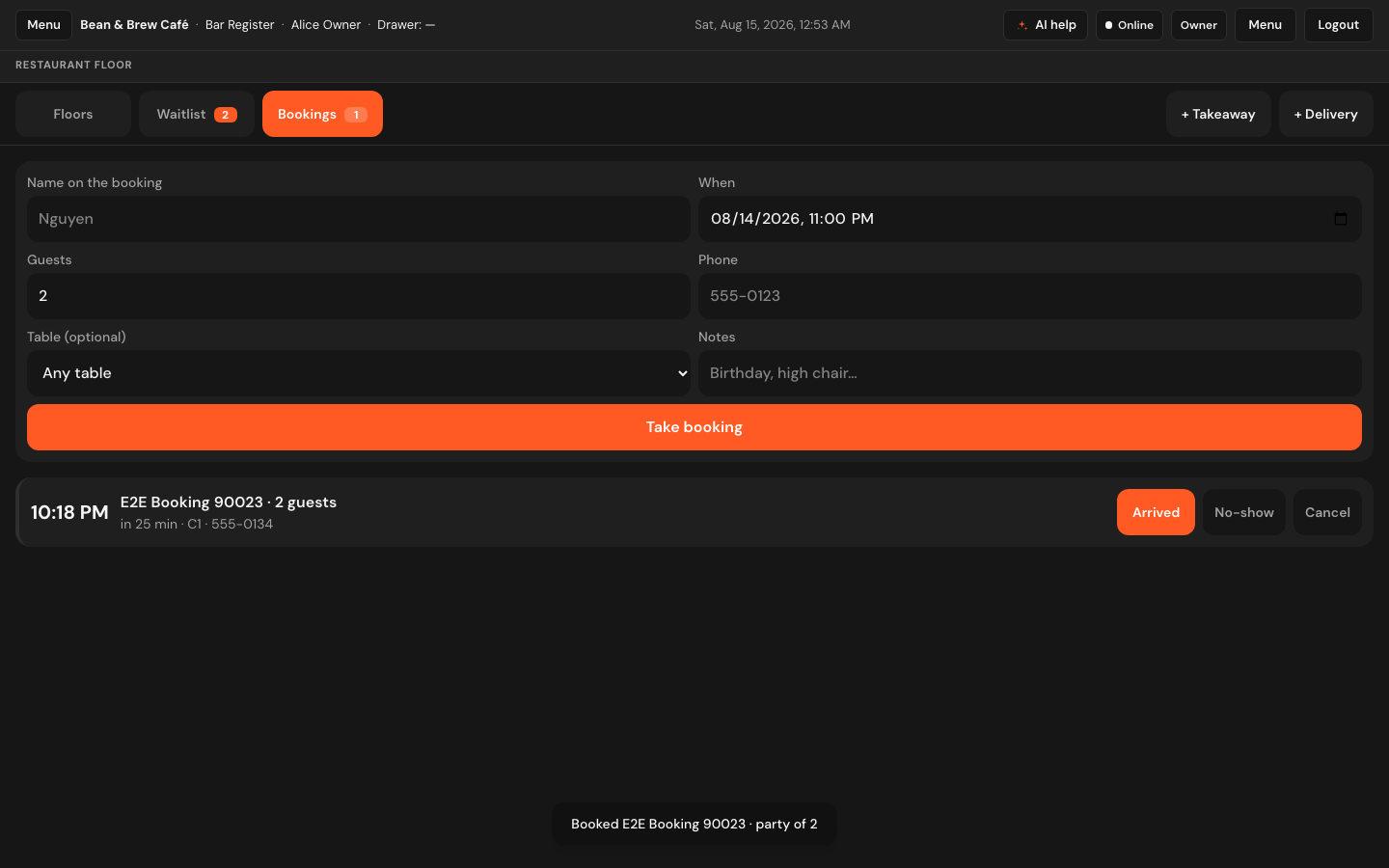Click the 'in 25 min · C1 · 555-0134' details
Image resolution: width=1389 pixels, height=868 pixels.
click(x=197, y=524)
